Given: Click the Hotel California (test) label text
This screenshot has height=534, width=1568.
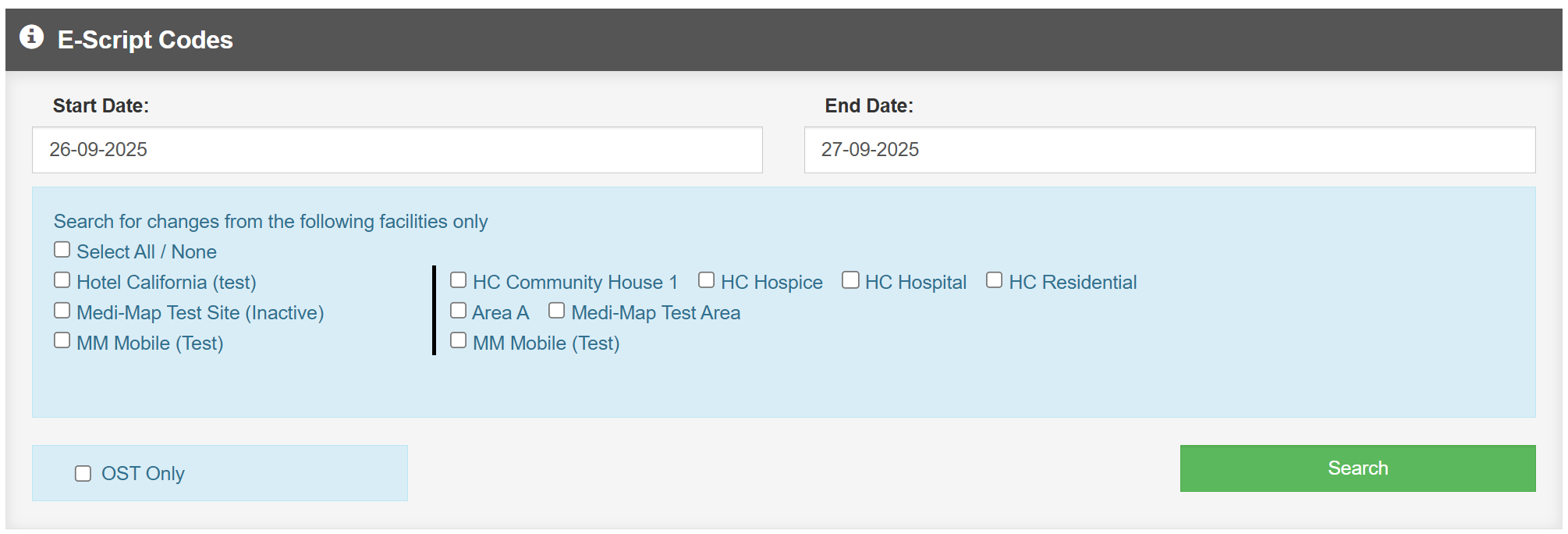Looking at the screenshot, I should (165, 281).
